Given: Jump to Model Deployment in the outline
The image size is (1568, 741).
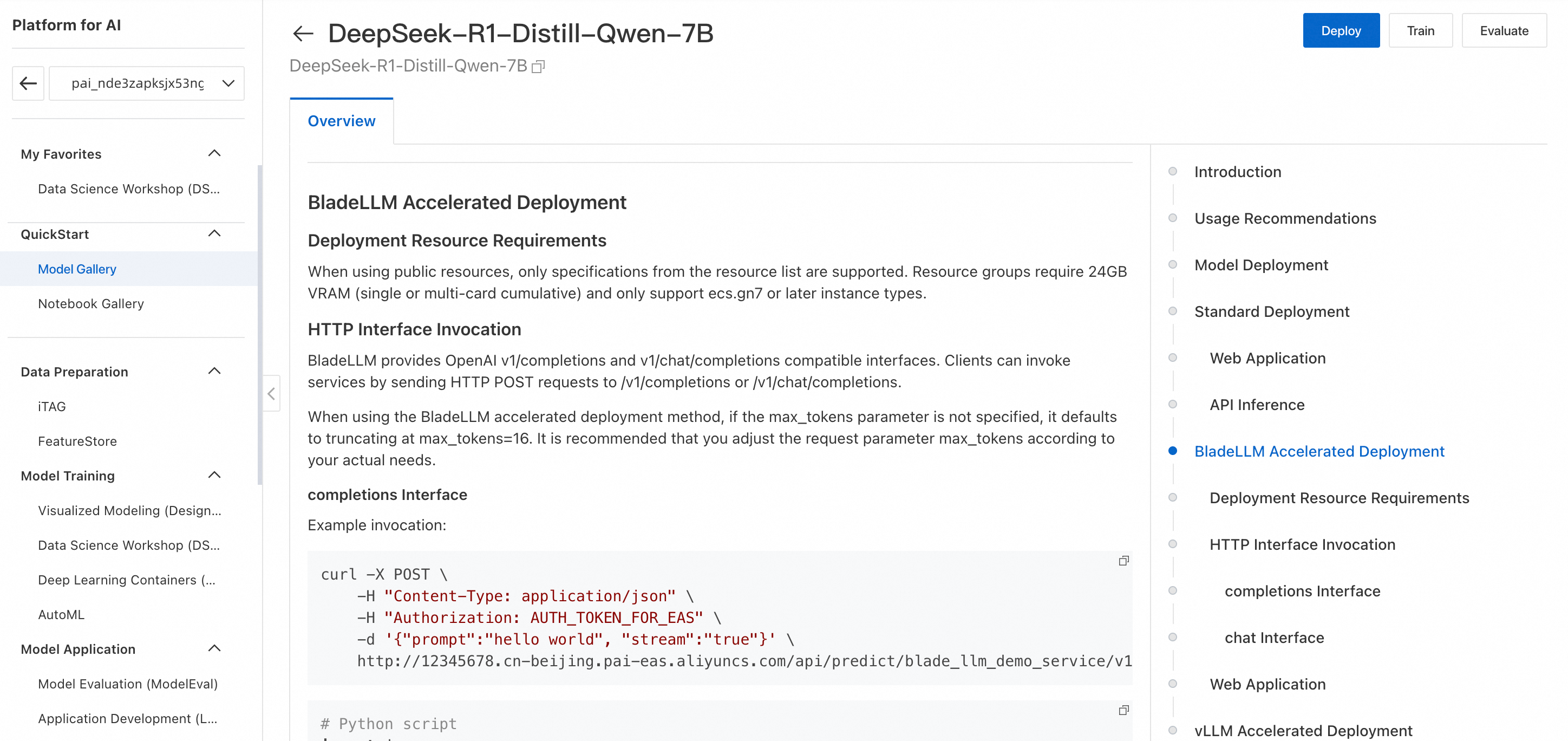Looking at the screenshot, I should (x=1261, y=265).
